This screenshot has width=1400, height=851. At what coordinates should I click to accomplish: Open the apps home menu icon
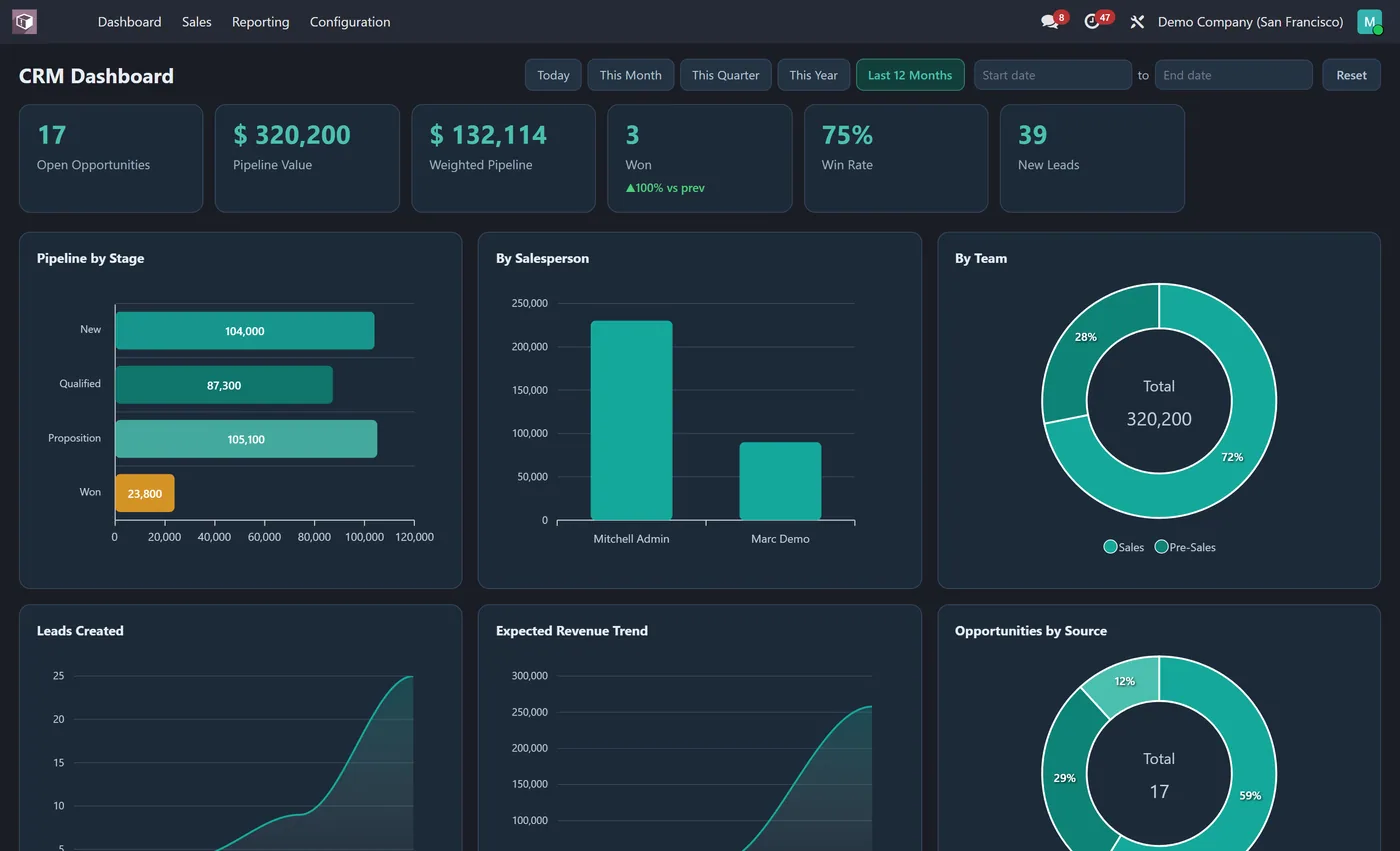[24, 21]
